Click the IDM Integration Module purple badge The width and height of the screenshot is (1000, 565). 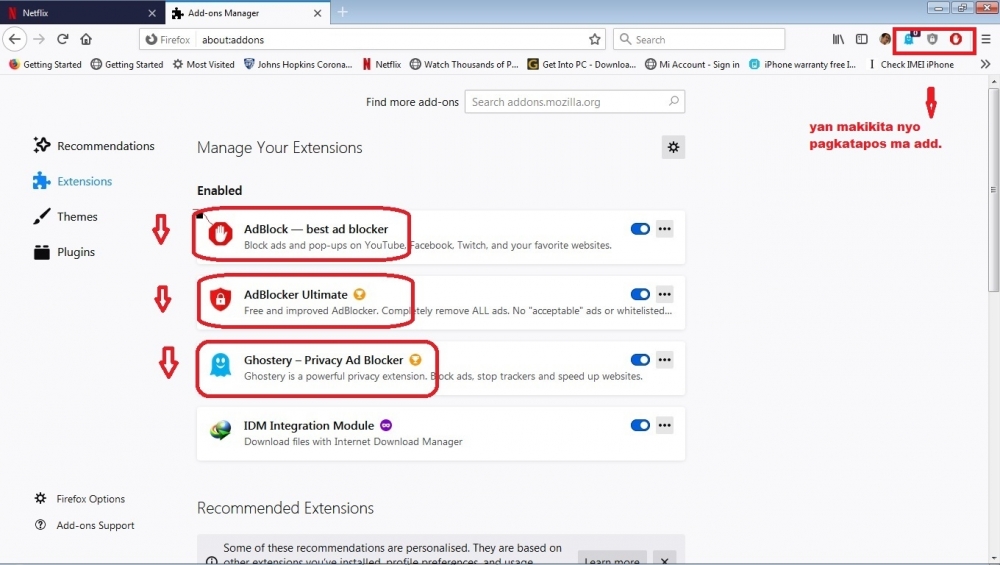tap(386, 425)
